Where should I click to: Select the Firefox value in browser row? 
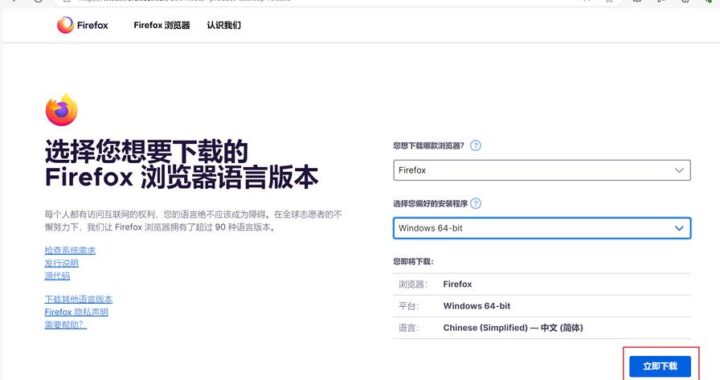pyautogui.click(x=457, y=284)
